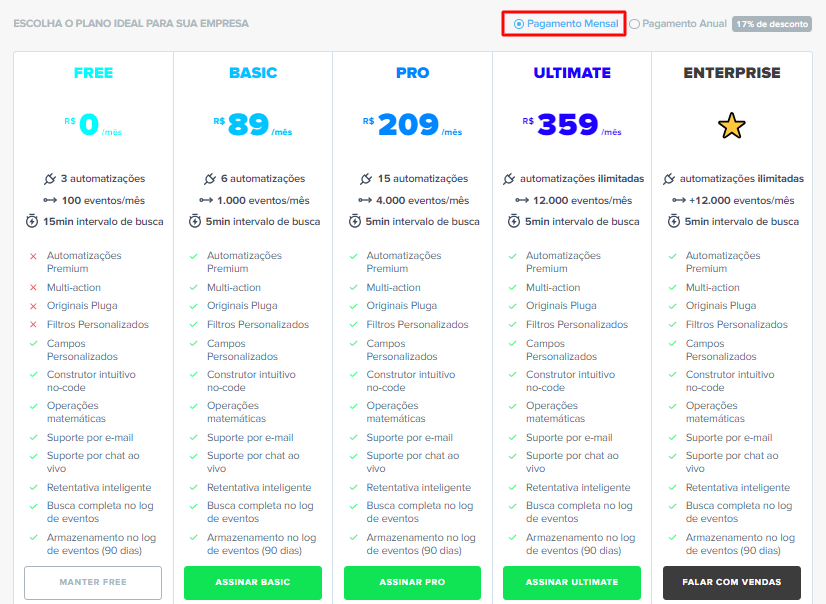Click timer icon in Pro plan interval
The width and height of the screenshot is (826, 604).
354,221
